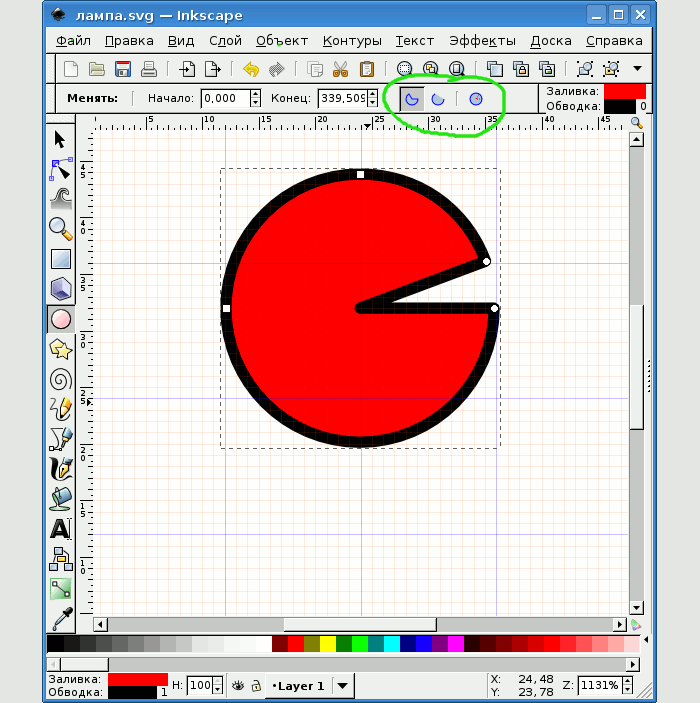The height and width of the screenshot is (703, 700).
Task: Toggle open arc mode
Action: (438, 99)
